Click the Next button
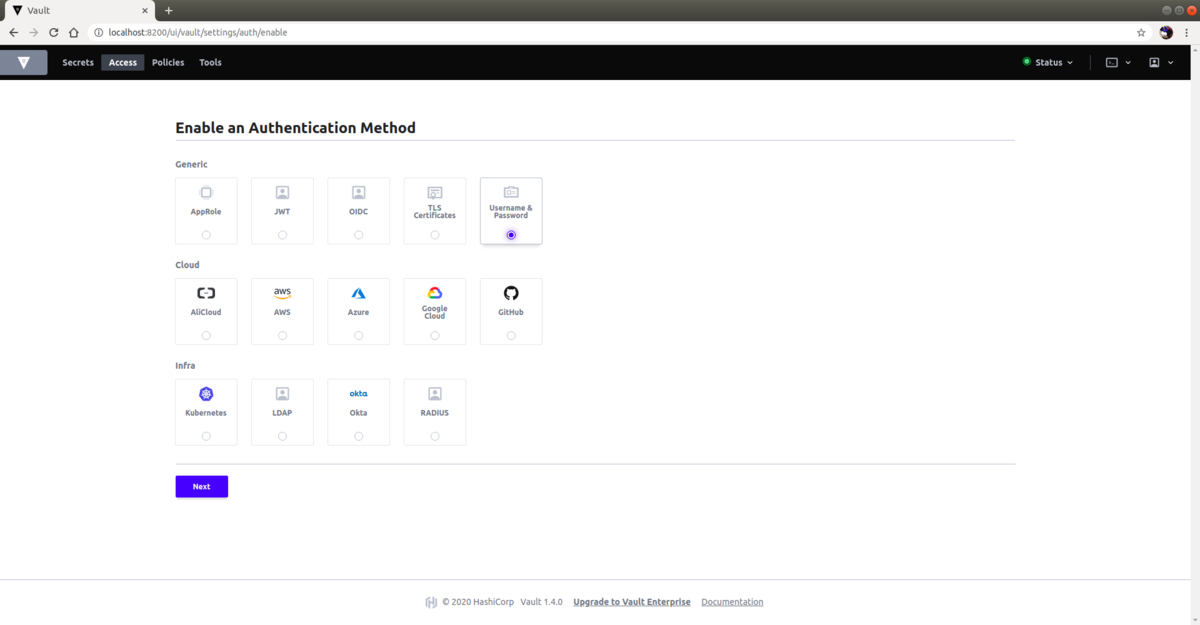1200x625 pixels. pyautogui.click(x=202, y=486)
